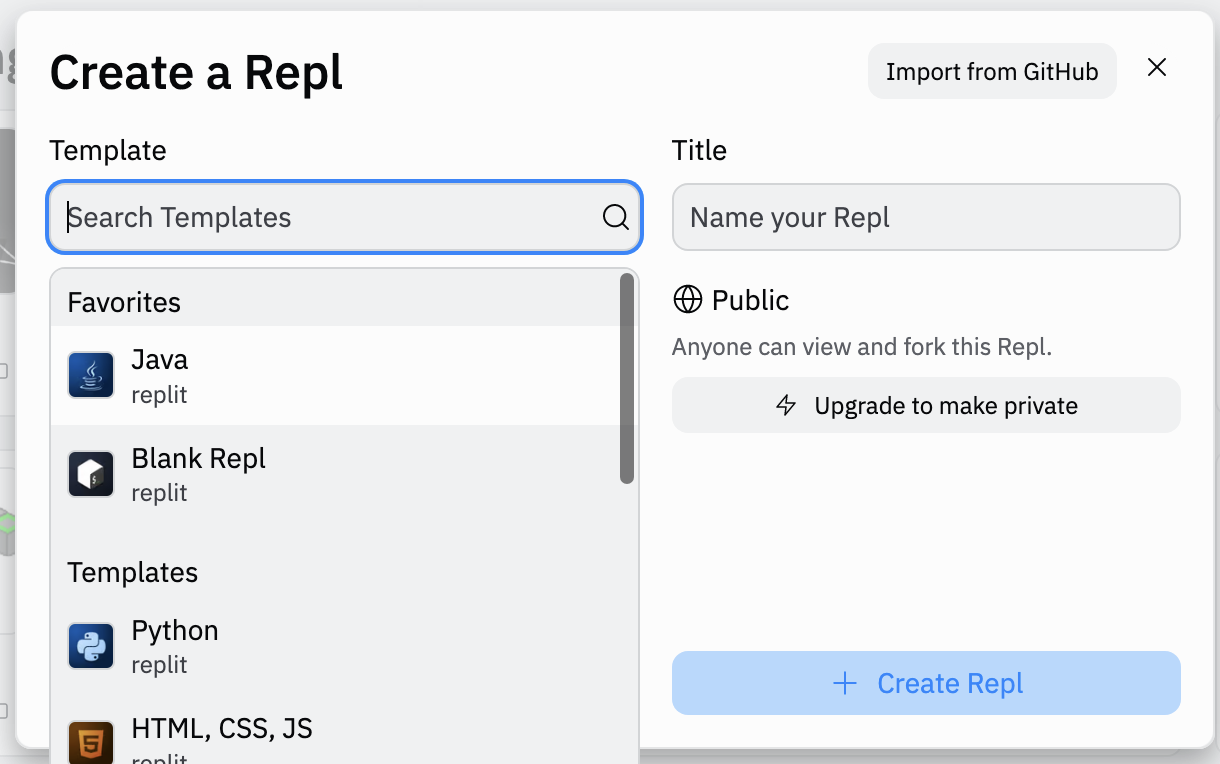Click 'replit' author under Python
This screenshot has height=764, width=1220.
[x=159, y=665]
